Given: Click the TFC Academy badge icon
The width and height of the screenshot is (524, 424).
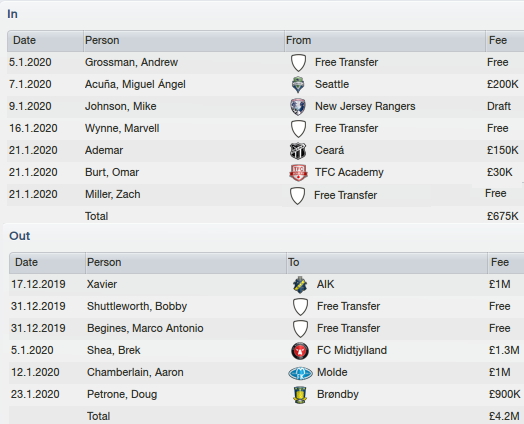Looking at the screenshot, I should [298, 173].
